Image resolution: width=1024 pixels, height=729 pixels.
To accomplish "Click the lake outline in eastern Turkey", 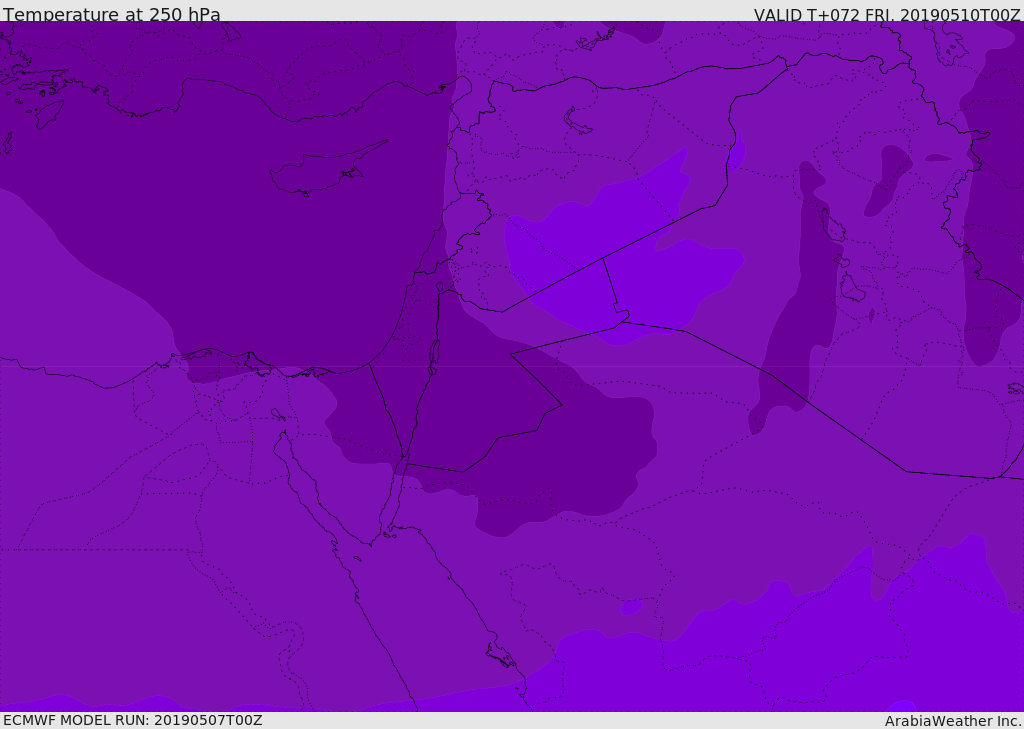I will coord(577,122).
